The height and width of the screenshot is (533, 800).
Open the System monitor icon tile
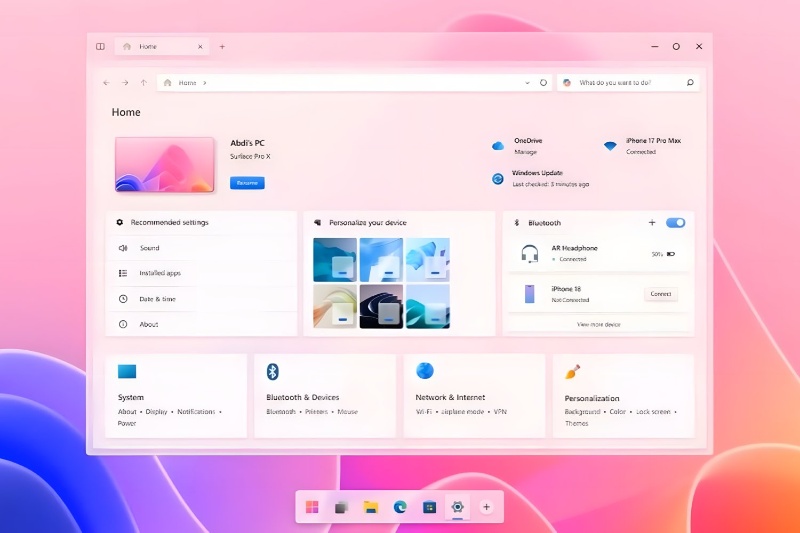(x=127, y=371)
